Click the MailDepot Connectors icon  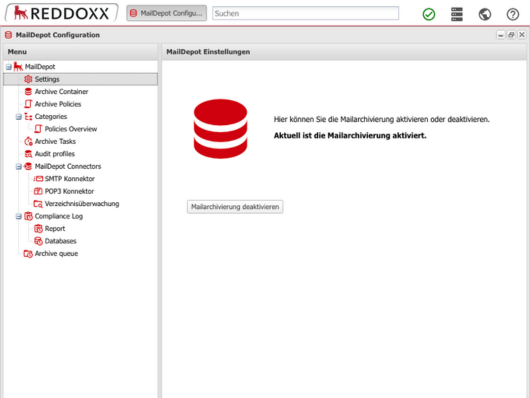[28, 166]
